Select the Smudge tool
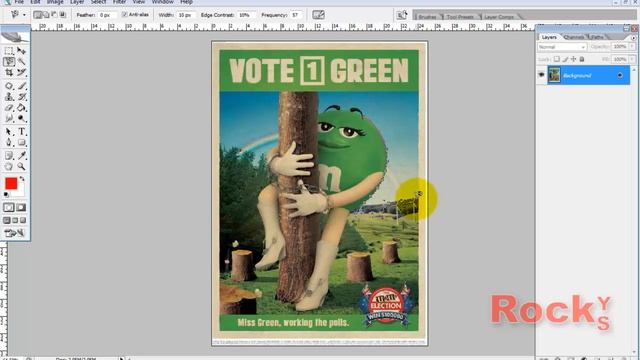The width and height of the screenshot is (640, 360). tap(9, 118)
